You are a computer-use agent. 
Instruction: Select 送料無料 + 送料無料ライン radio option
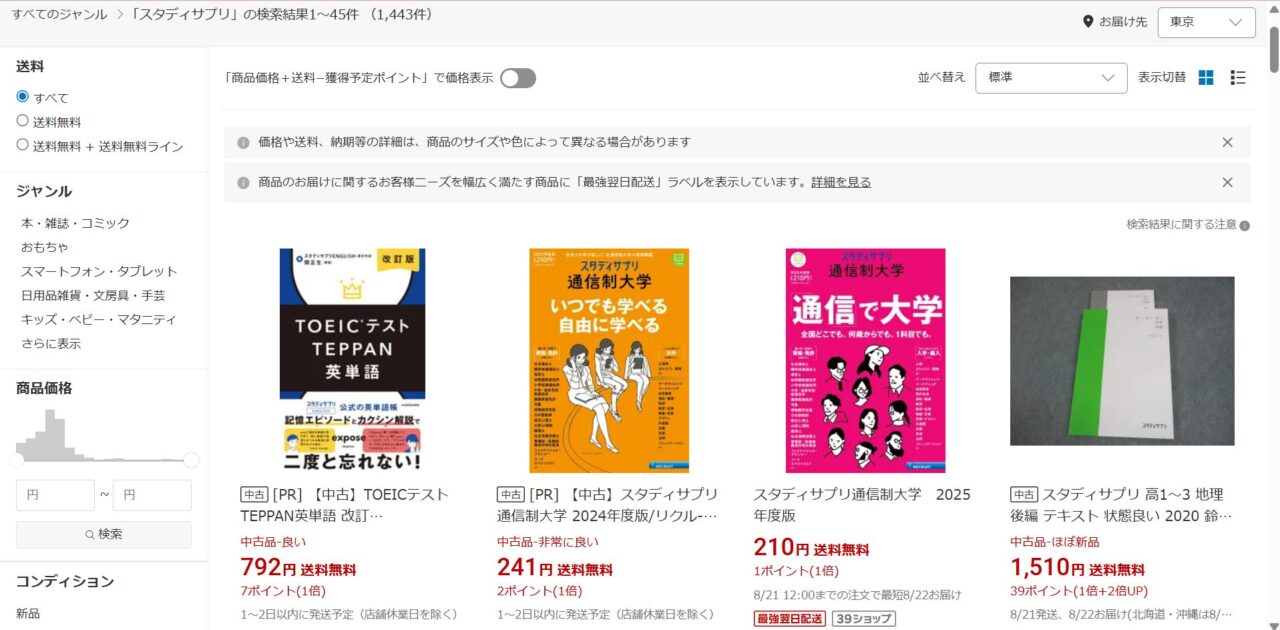tap(23, 145)
